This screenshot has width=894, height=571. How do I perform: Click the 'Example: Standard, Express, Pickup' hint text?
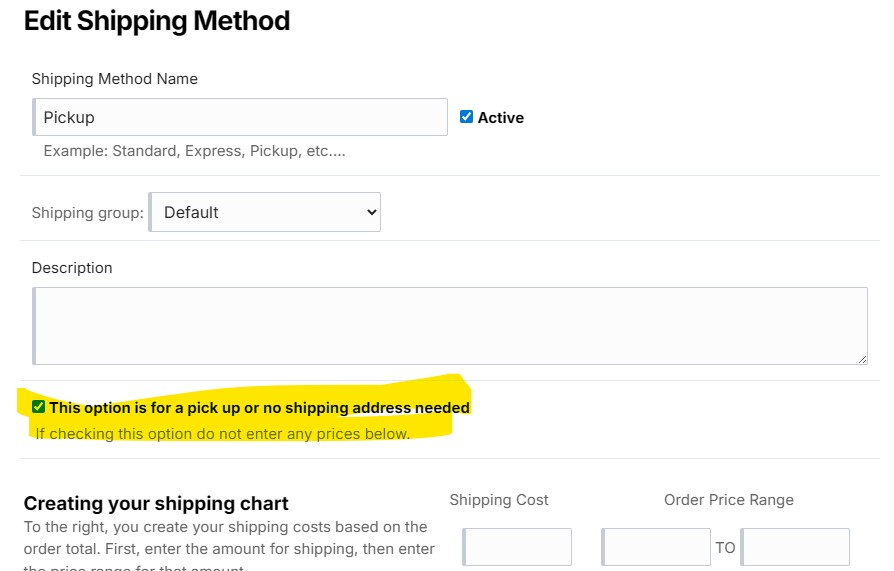[194, 151]
